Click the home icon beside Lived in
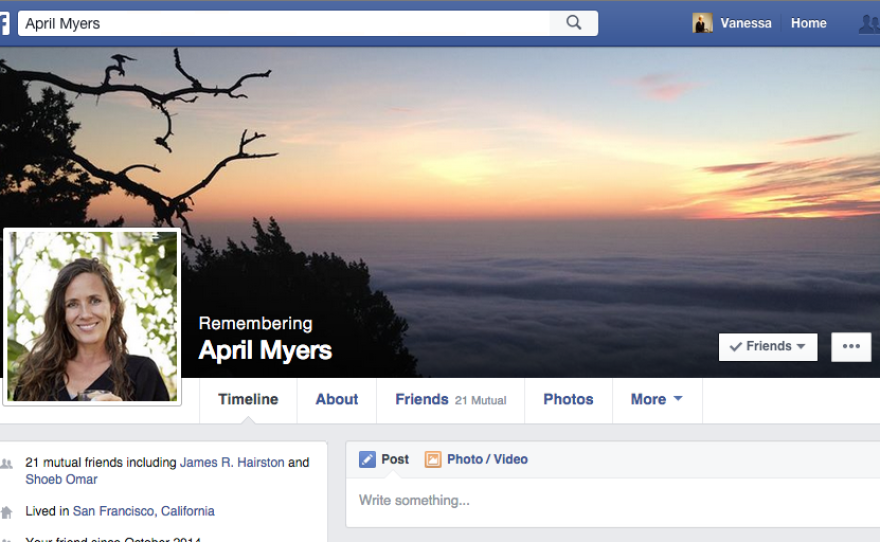The image size is (880, 542). click(8, 512)
